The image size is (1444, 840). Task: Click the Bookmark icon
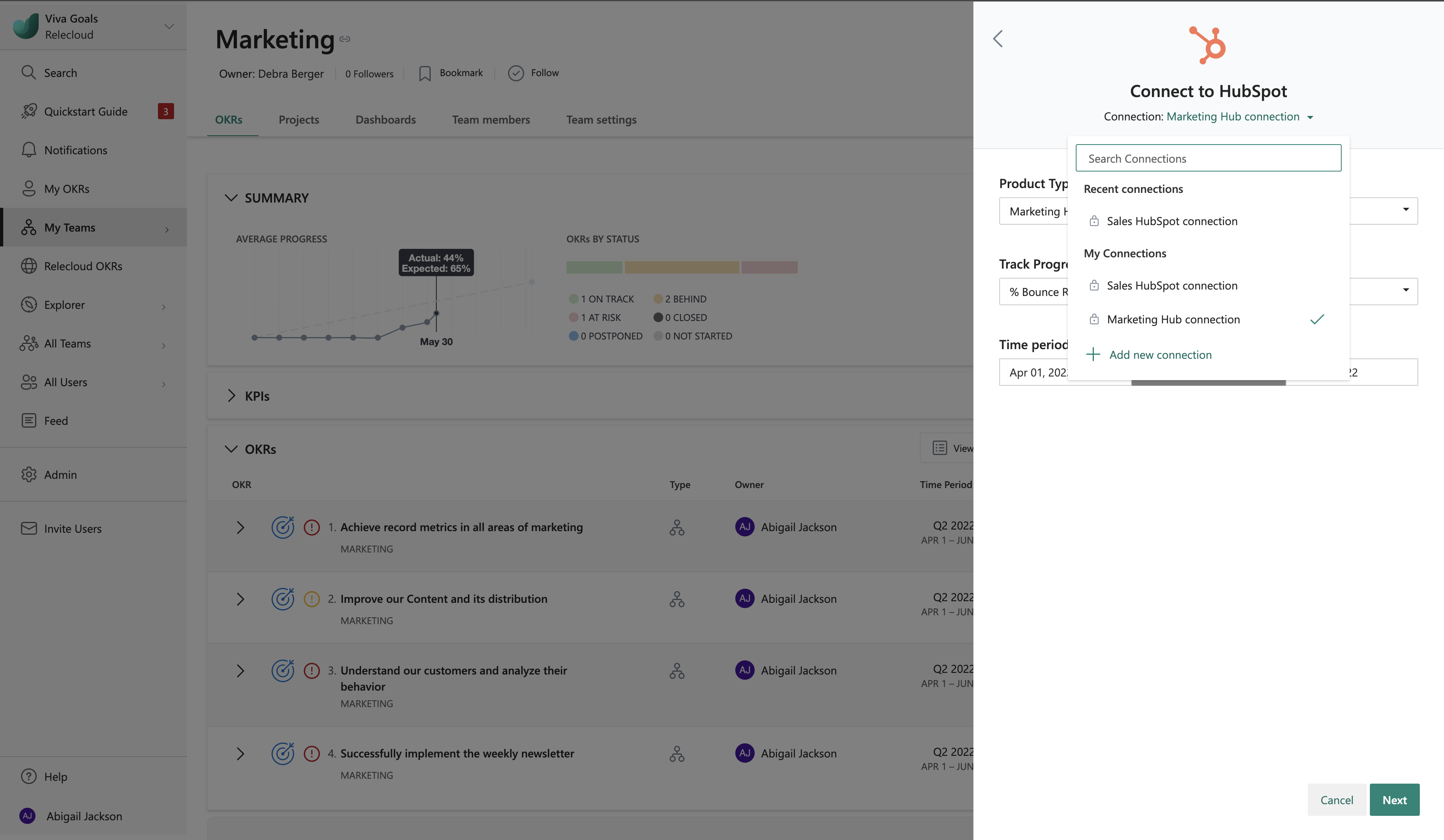tap(425, 73)
